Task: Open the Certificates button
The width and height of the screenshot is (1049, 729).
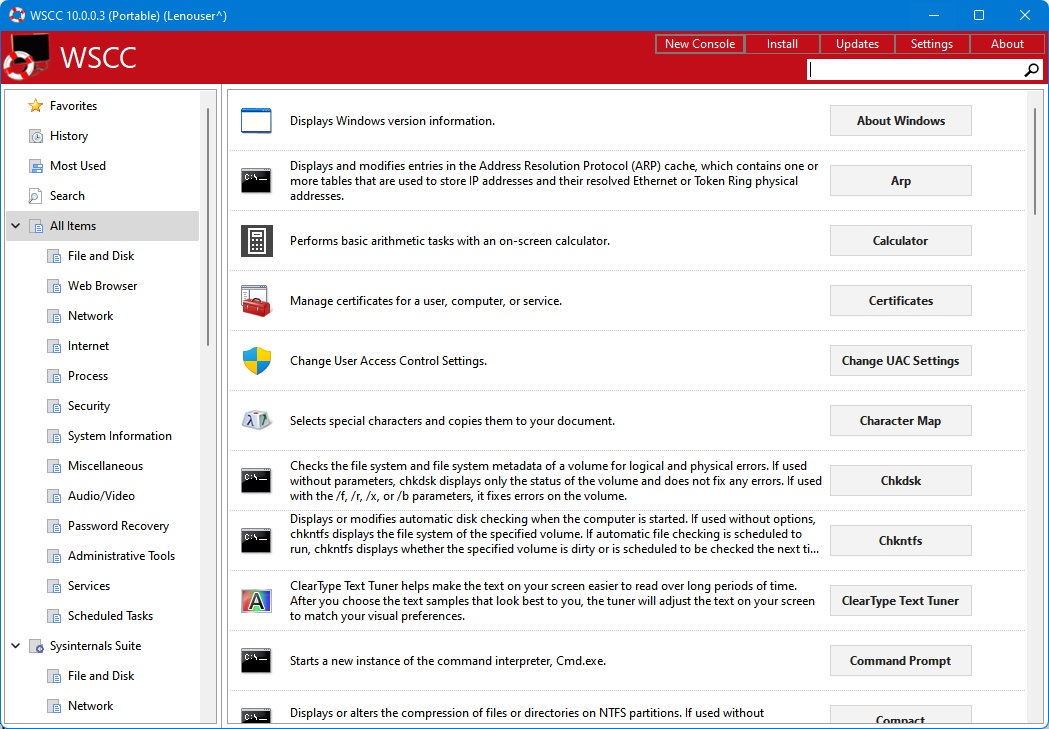Action: click(900, 300)
